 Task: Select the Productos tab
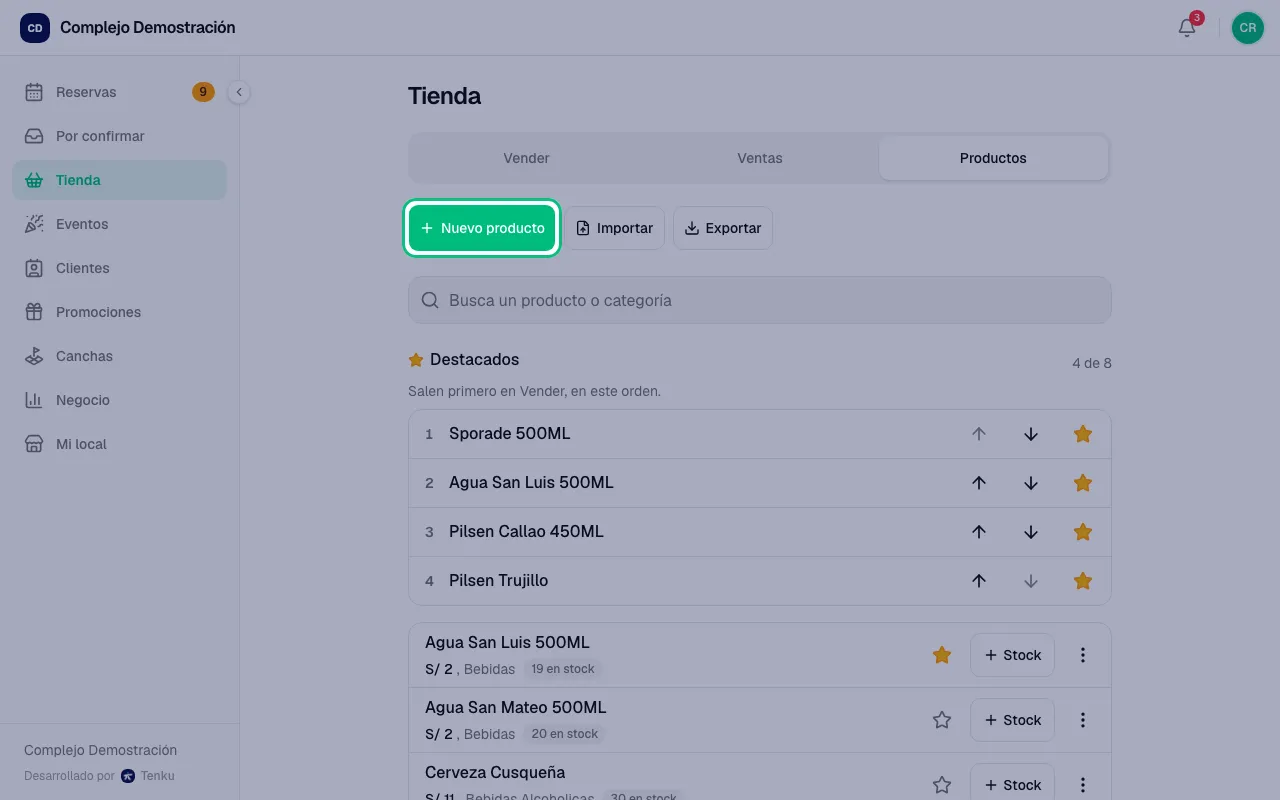coord(993,158)
